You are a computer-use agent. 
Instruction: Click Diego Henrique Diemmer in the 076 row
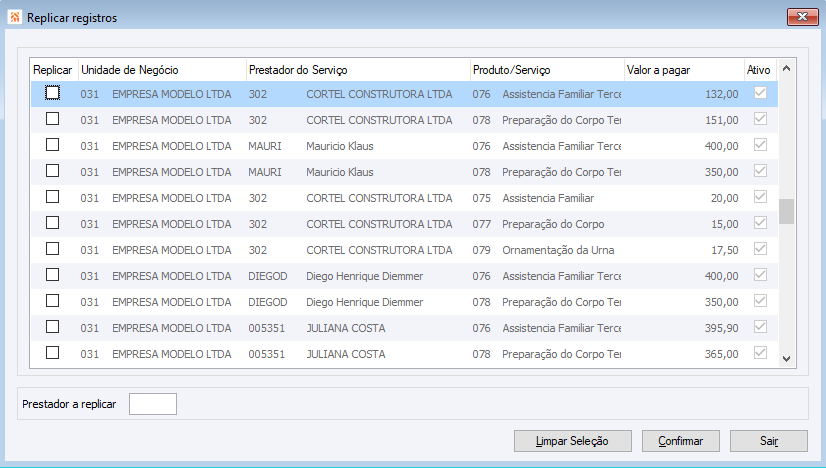click(365, 276)
